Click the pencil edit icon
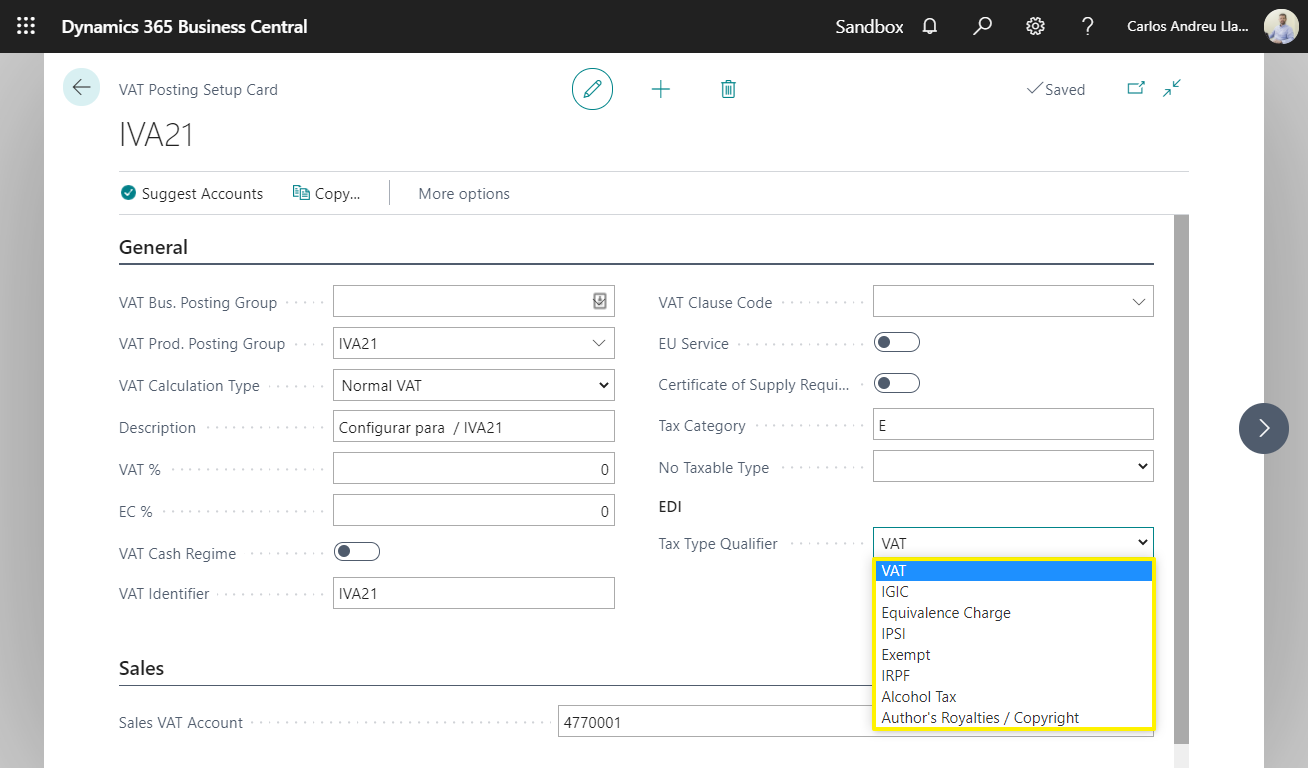This screenshot has width=1308, height=768. pos(592,89)
